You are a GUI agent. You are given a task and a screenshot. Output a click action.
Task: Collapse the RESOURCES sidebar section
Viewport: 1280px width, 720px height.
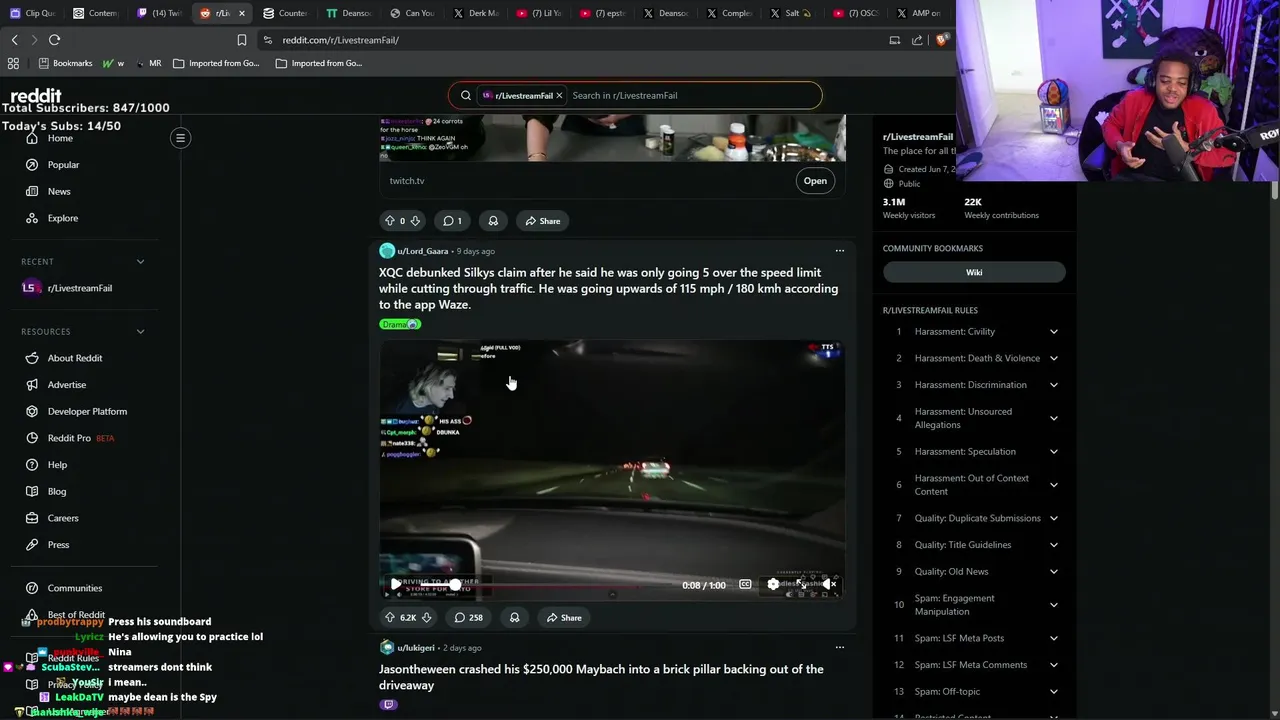click(140, 331)
